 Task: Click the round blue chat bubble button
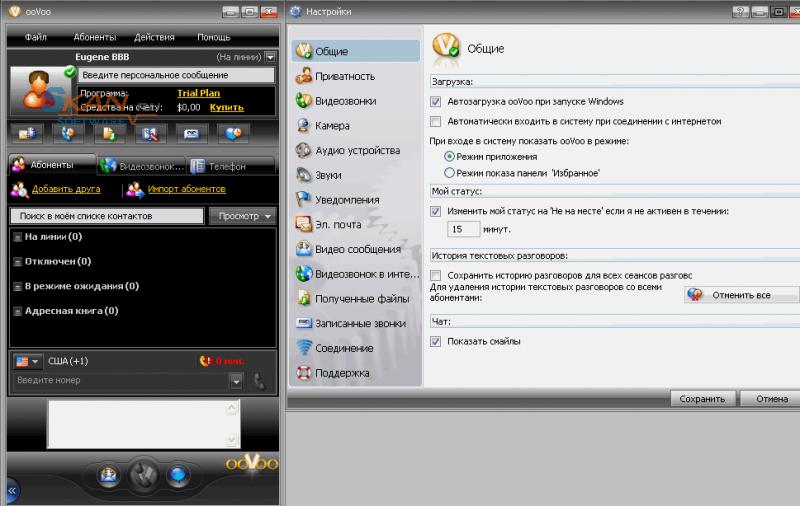pyautogui.click(x=178, y=475)
